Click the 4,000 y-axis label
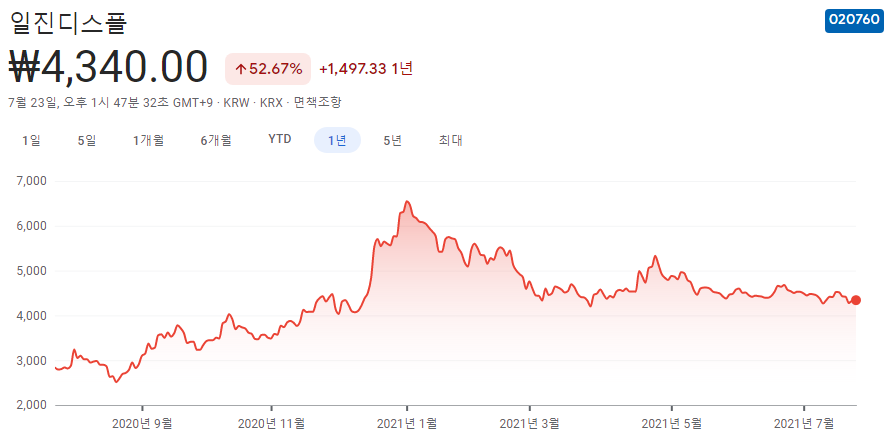The height and width of the screenshot is (444, 893). tap(33, 316)
